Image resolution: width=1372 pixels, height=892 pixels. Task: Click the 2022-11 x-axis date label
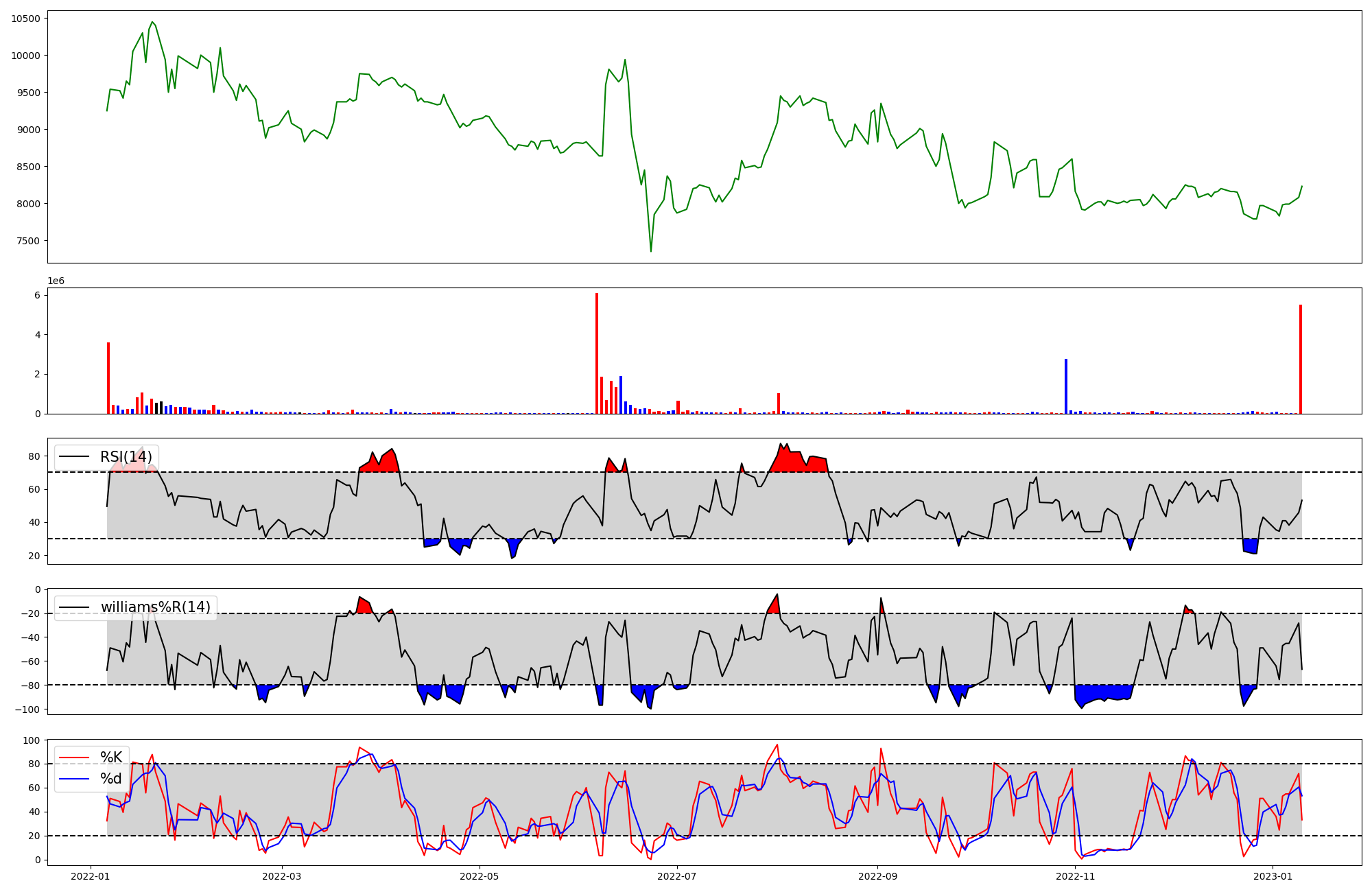1075,876
